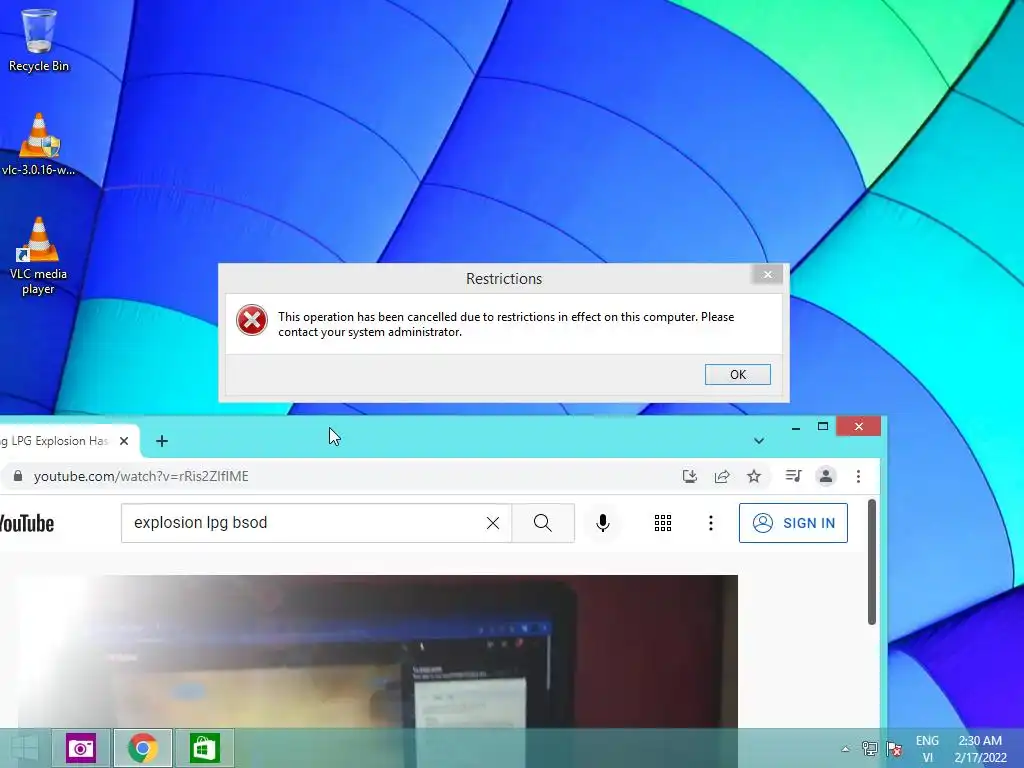Image resolution: width=1024 pixels, height=768 pixels.
Task: Select the VLC media player shortcut
Action: tap(39, 256)
